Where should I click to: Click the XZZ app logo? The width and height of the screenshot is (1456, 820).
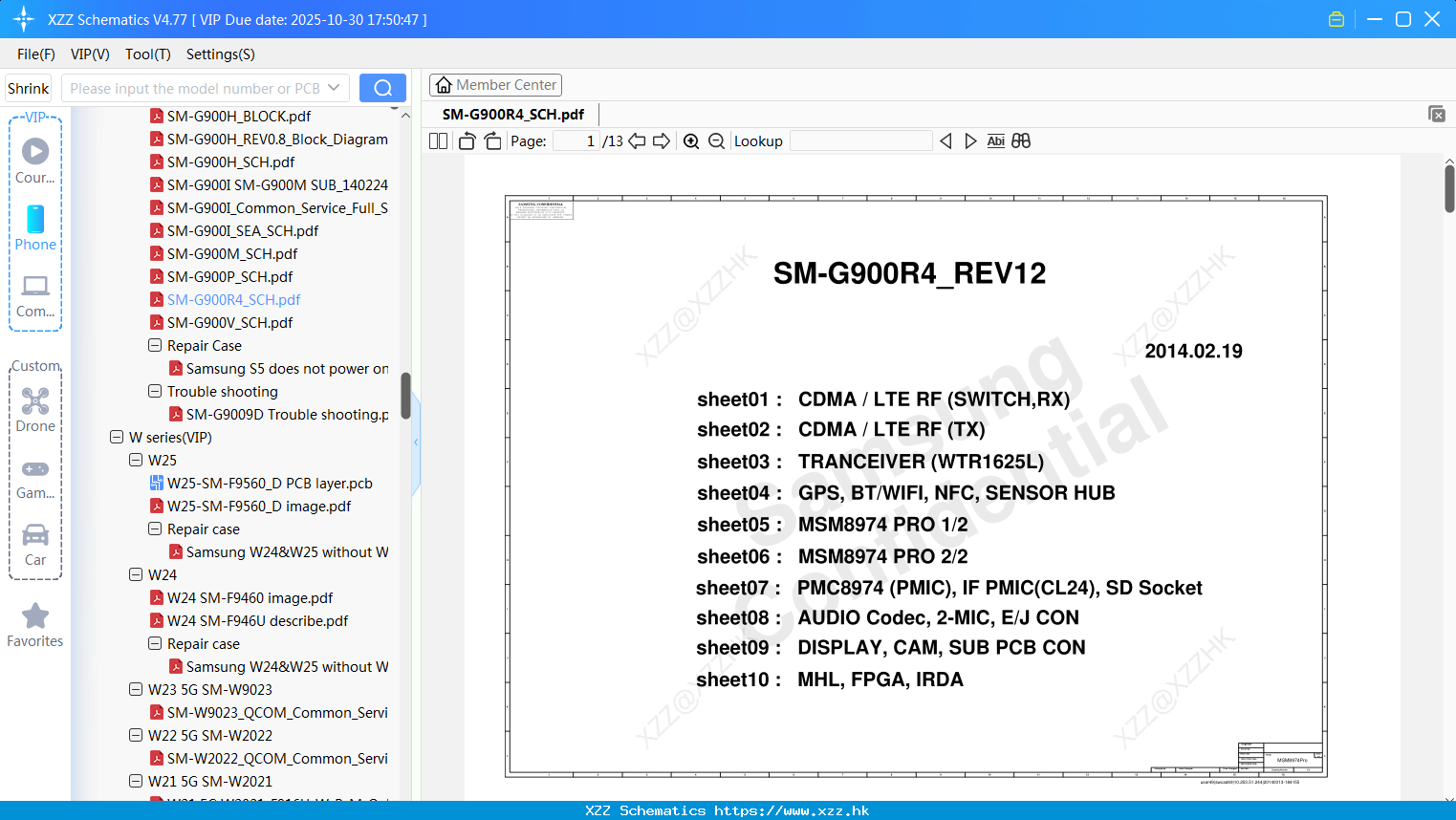coord(23,19)
